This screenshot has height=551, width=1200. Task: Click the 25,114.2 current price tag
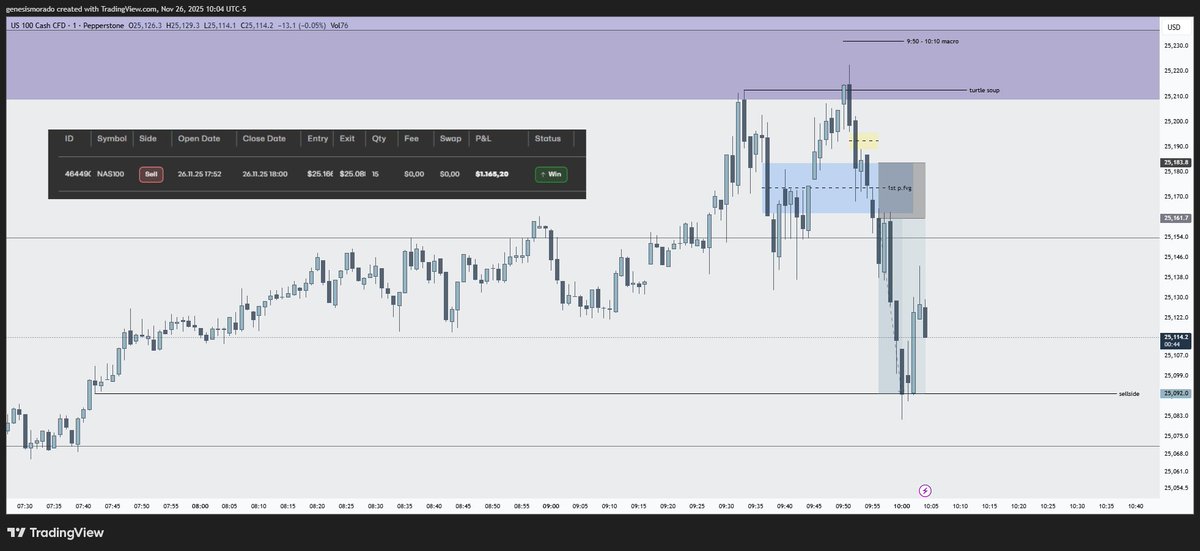click(1175, 341)
